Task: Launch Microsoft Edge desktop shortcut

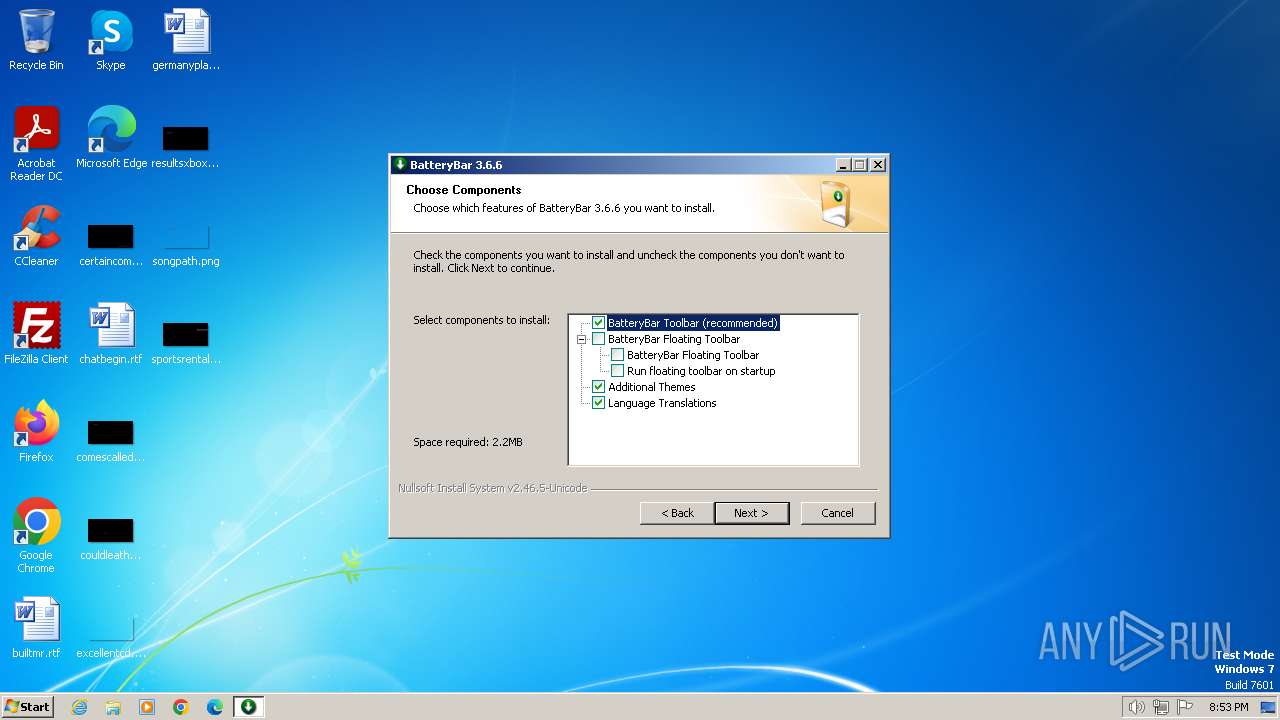Action: pyautogui.click(x=111, y=138)
